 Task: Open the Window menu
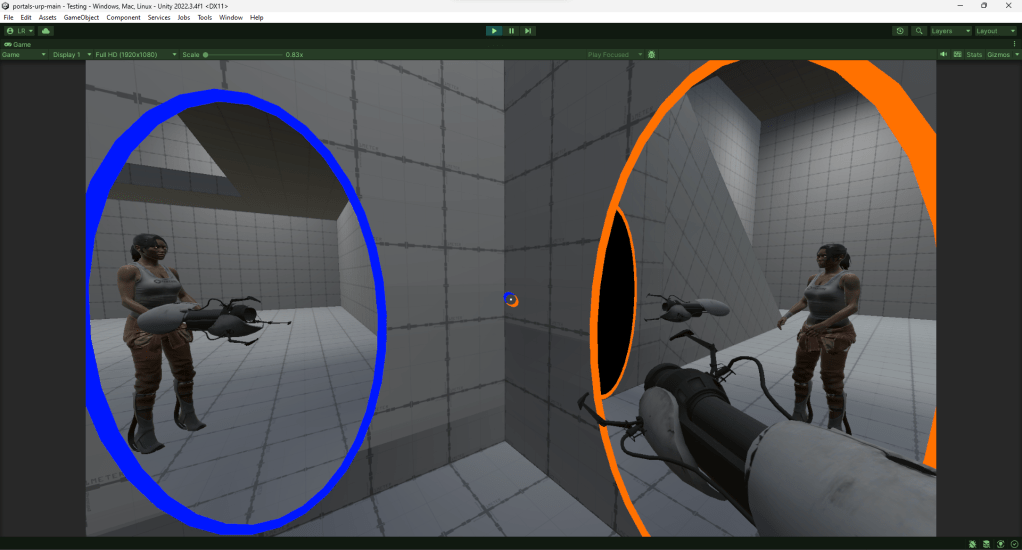[x=230, y=17]
